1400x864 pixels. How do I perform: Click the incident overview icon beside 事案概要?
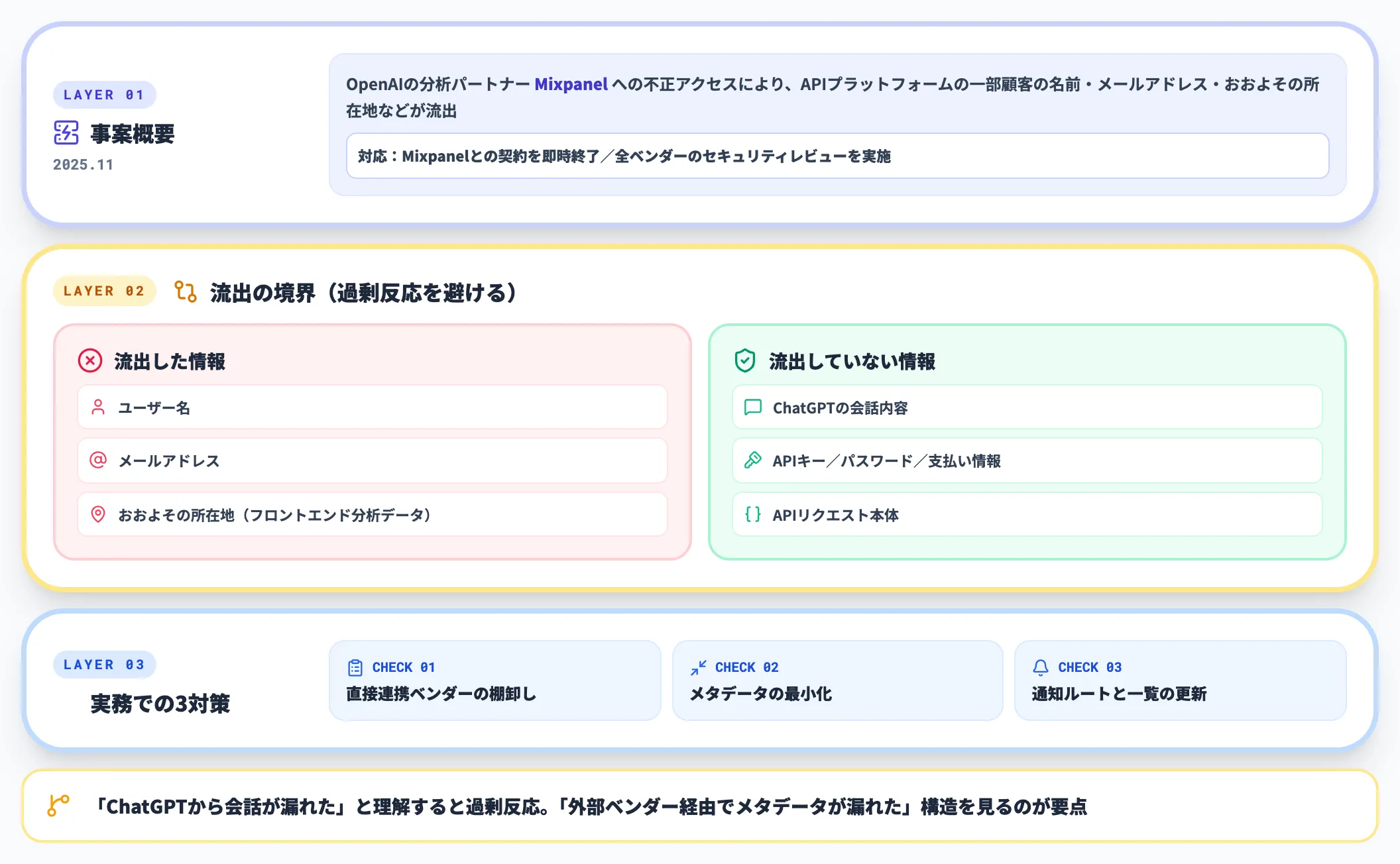tap(66, 133)
